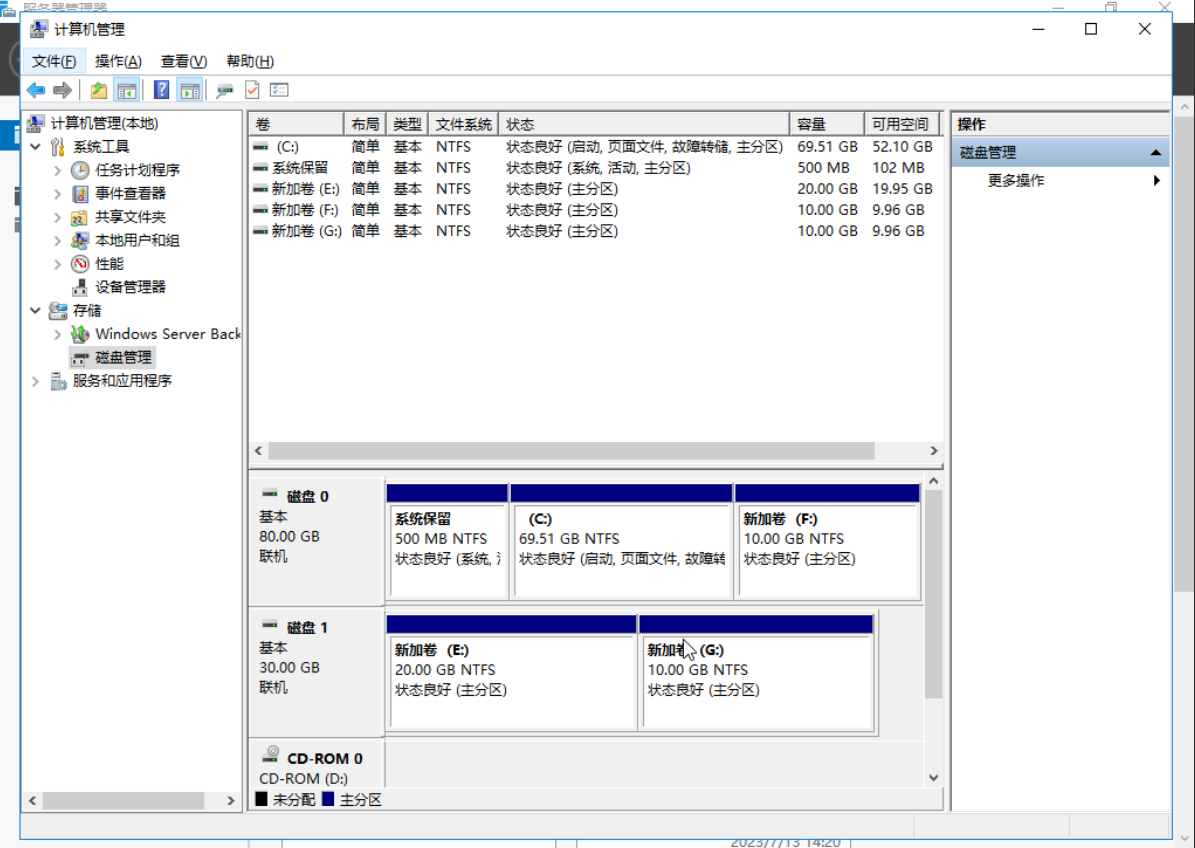Open More Actions in the actions pane
The width and height of the screenshot is (1195, 848).
[1015, 181]
